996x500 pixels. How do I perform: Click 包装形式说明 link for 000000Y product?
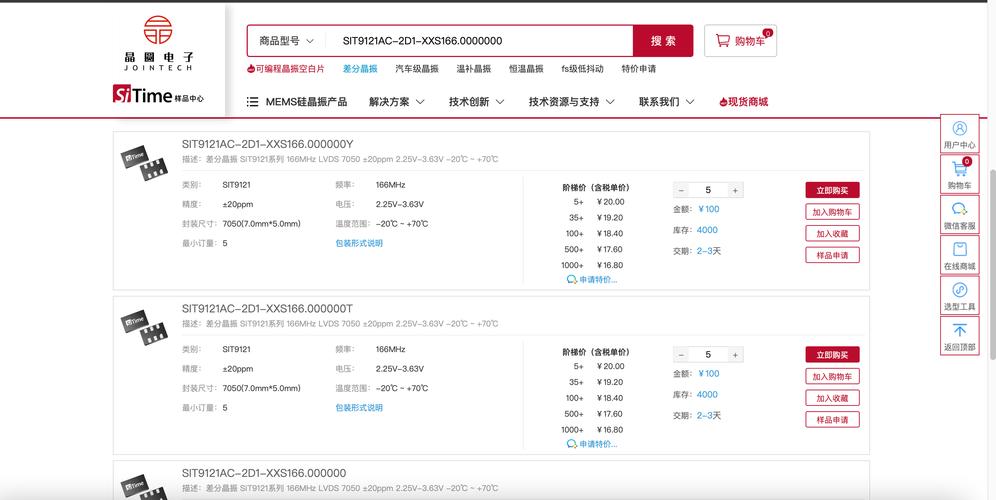pos(359,243)
